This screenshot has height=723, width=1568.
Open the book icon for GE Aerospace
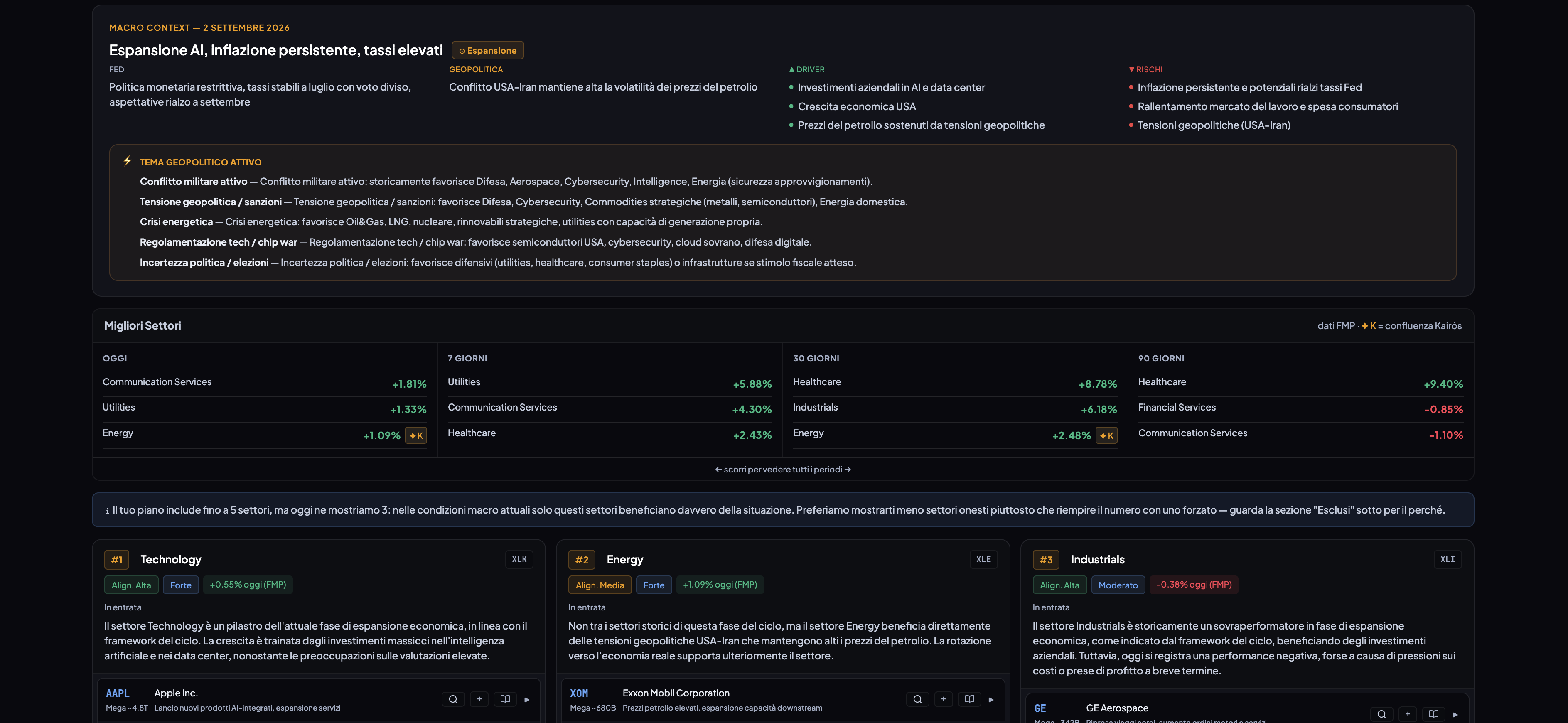(1433, 714)
